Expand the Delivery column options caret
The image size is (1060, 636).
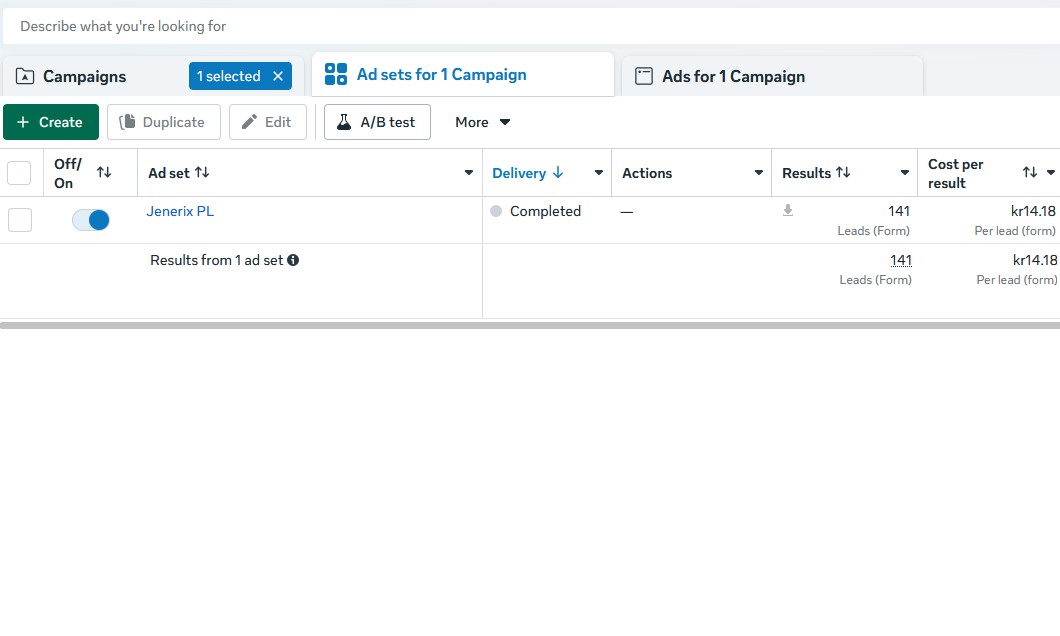(598, 172)
